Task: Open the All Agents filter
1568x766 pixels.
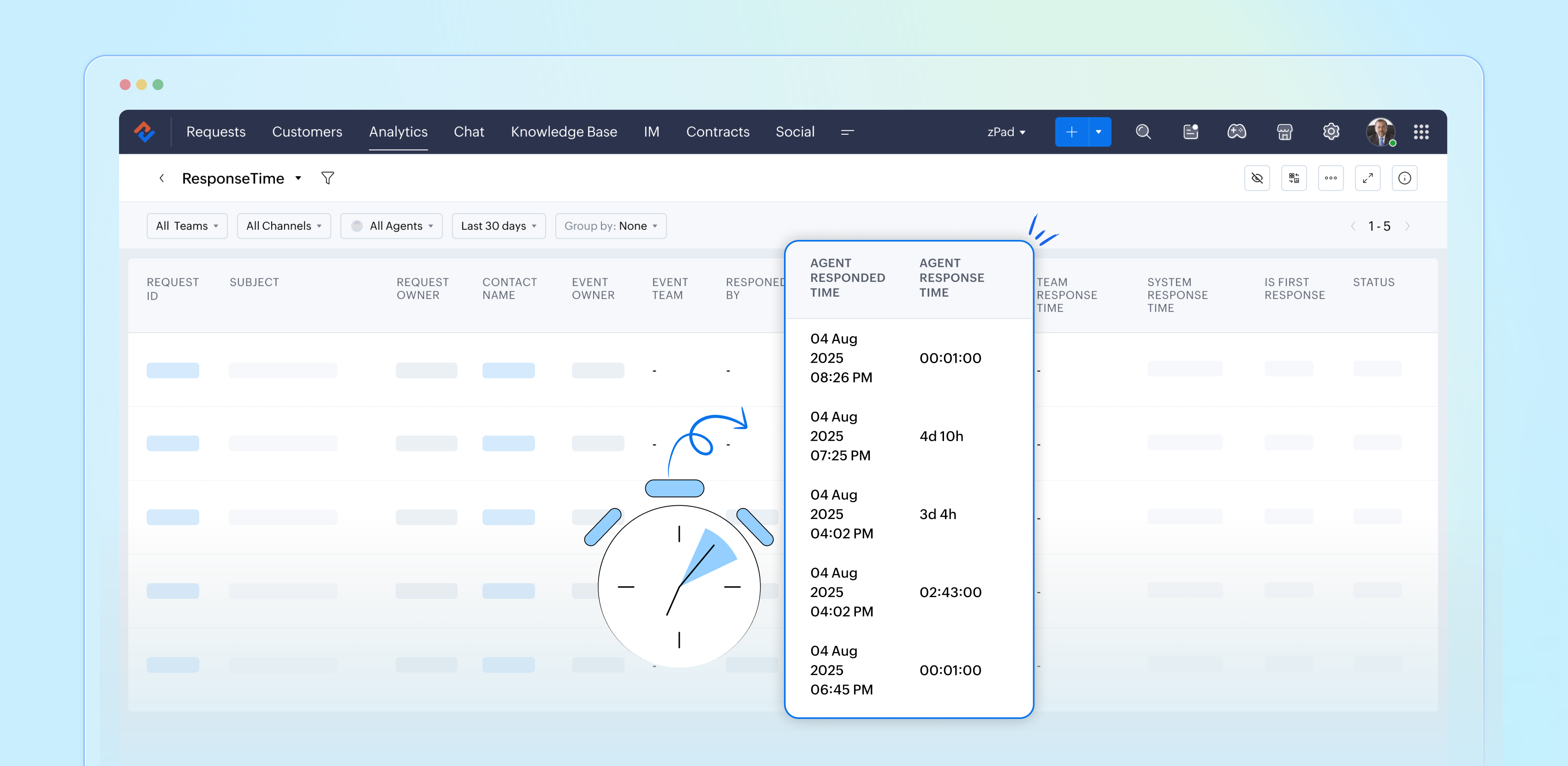Action: 392,226
